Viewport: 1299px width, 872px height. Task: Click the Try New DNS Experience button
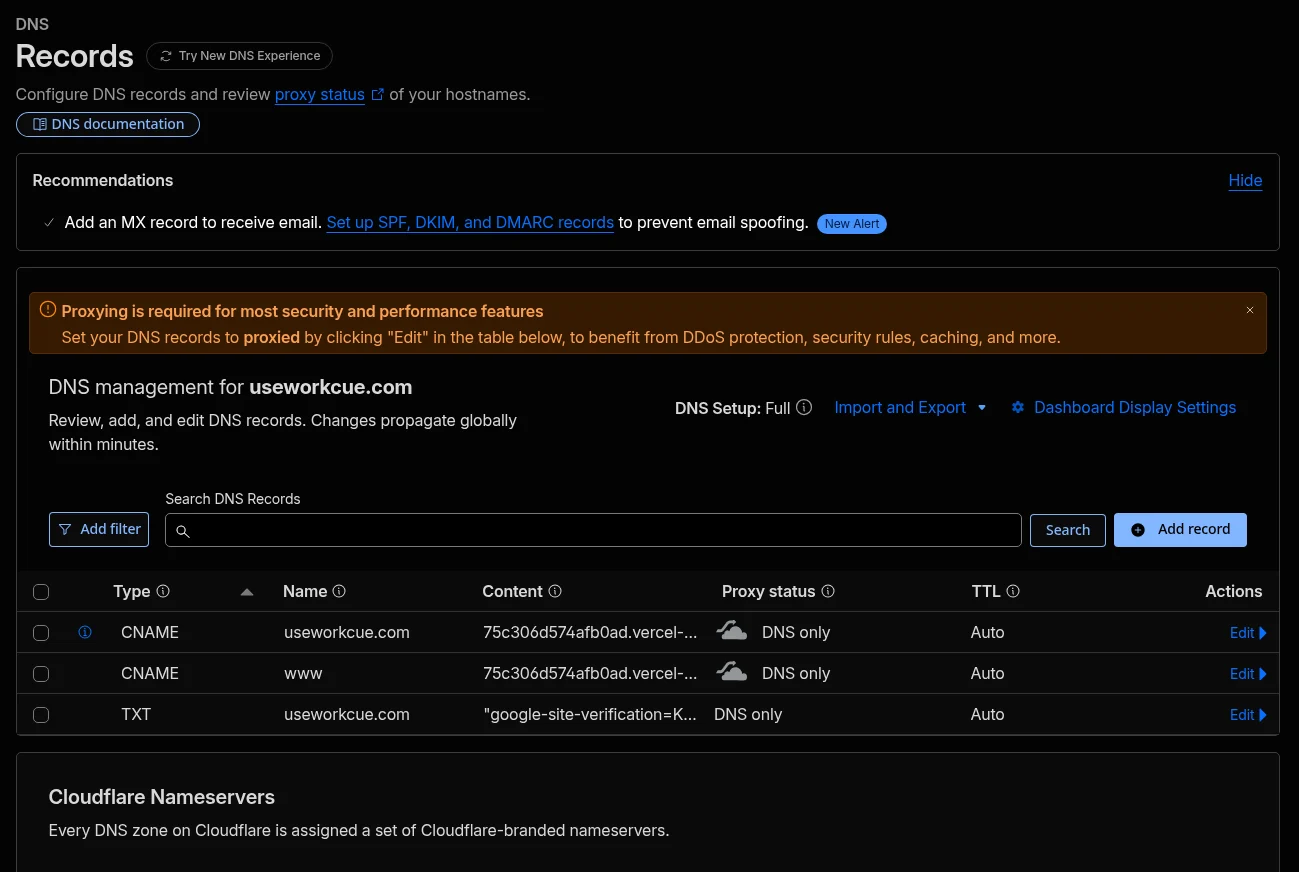tap(239, 56)
